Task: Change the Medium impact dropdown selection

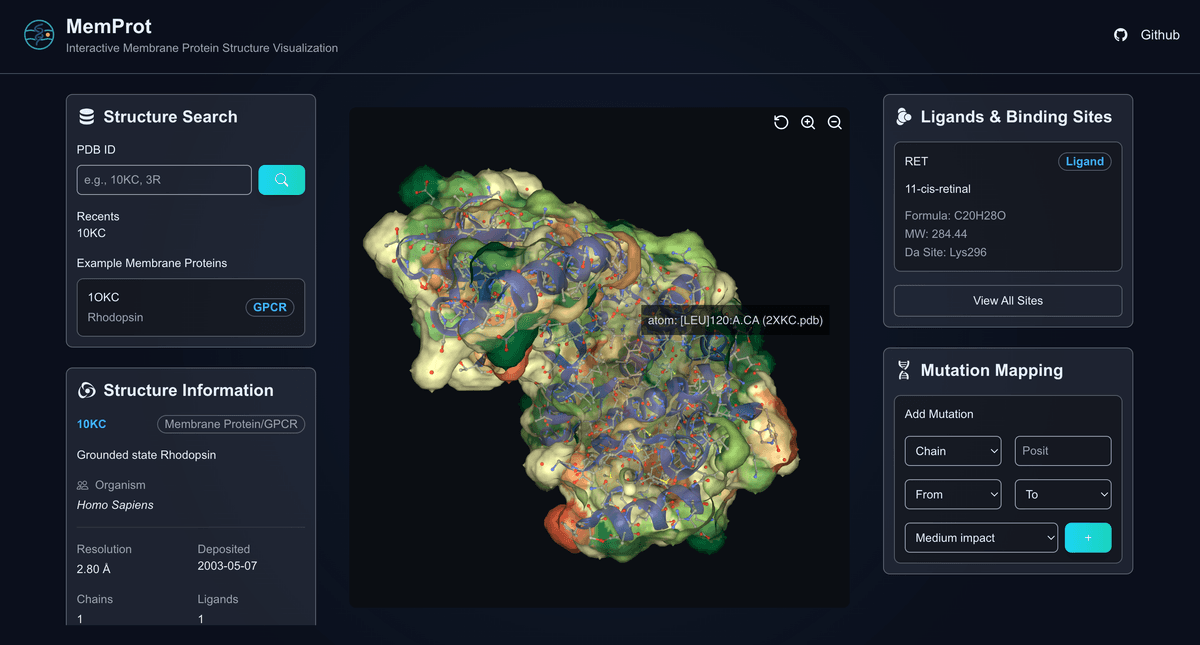Action: click(x=980, y=537)
